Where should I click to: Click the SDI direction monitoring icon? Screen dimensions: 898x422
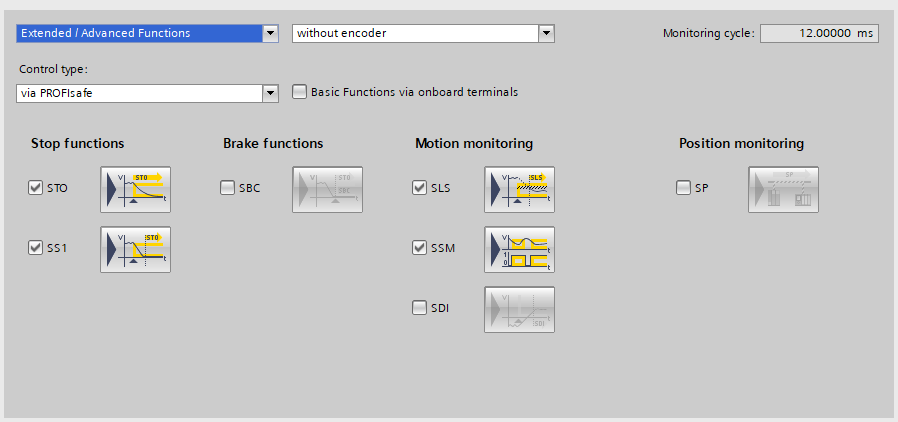coord(519,309)
